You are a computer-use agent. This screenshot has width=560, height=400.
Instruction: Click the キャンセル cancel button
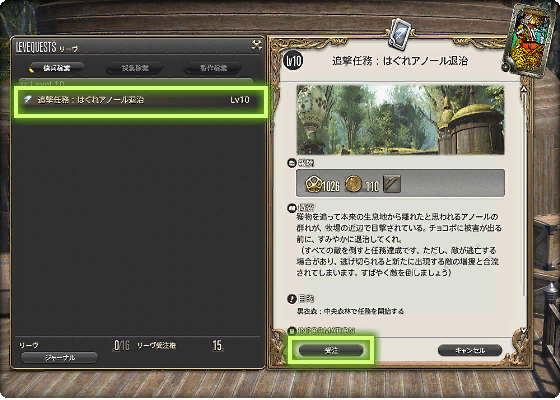tap(470, 350)
